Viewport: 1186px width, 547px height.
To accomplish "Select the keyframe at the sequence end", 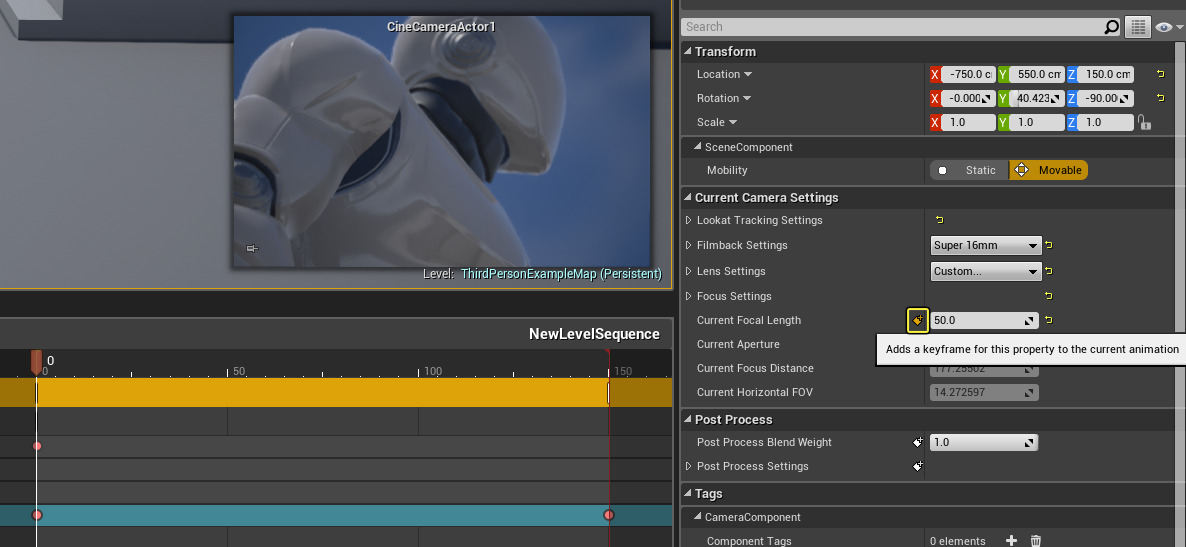I will [609, 515].
